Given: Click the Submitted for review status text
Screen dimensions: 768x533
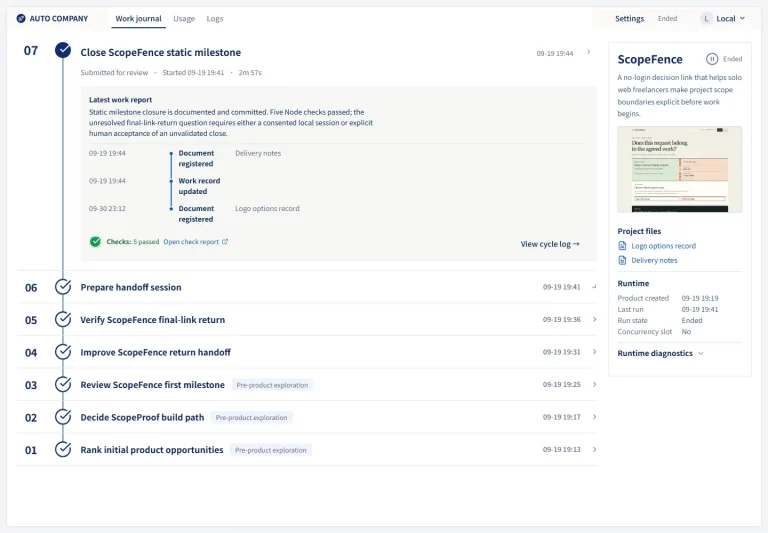Looking at the screenshot, I should [114, 73].
